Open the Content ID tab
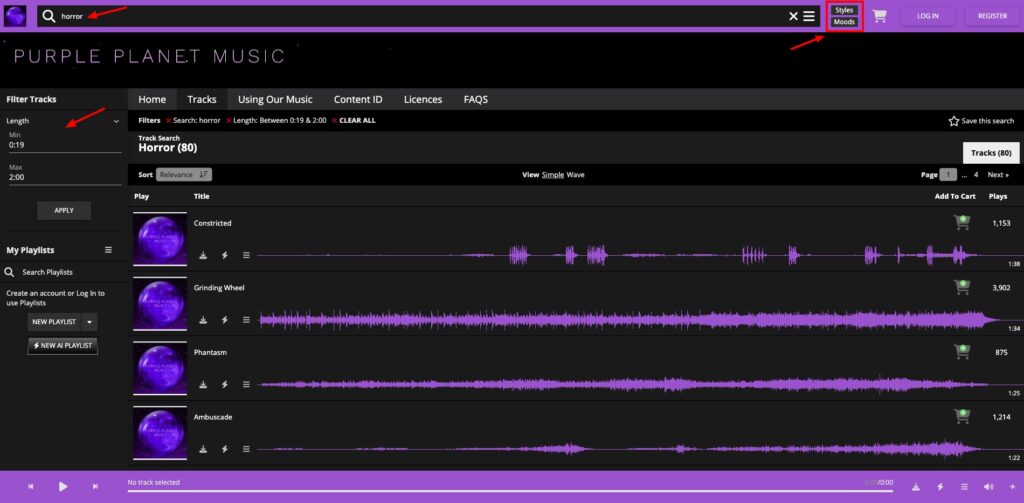The image size is (1024, 503). (358, 99)
